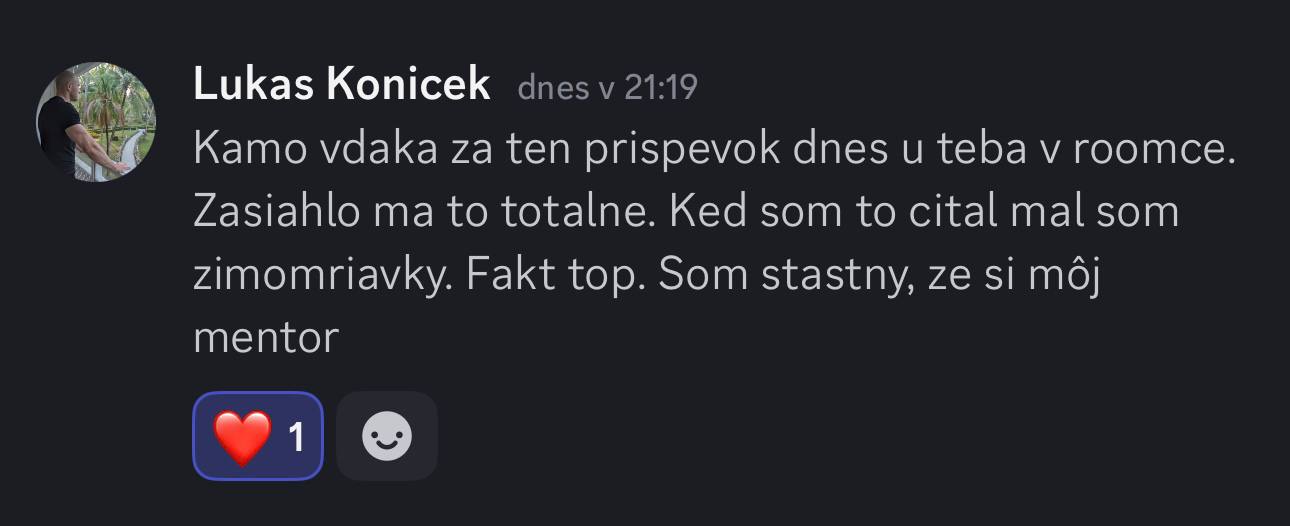Click the username Lukas Konicek
Screen dimensions: 1290x526
[x=341, y=86]
